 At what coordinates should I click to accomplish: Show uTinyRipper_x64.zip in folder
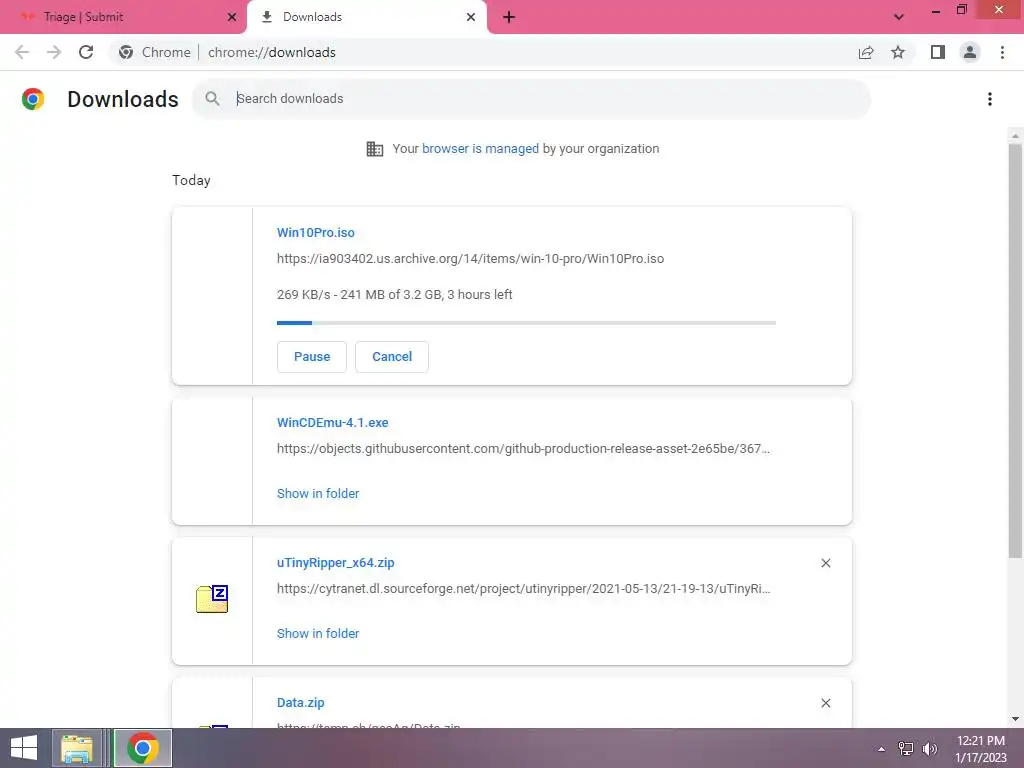coord(318,633)
